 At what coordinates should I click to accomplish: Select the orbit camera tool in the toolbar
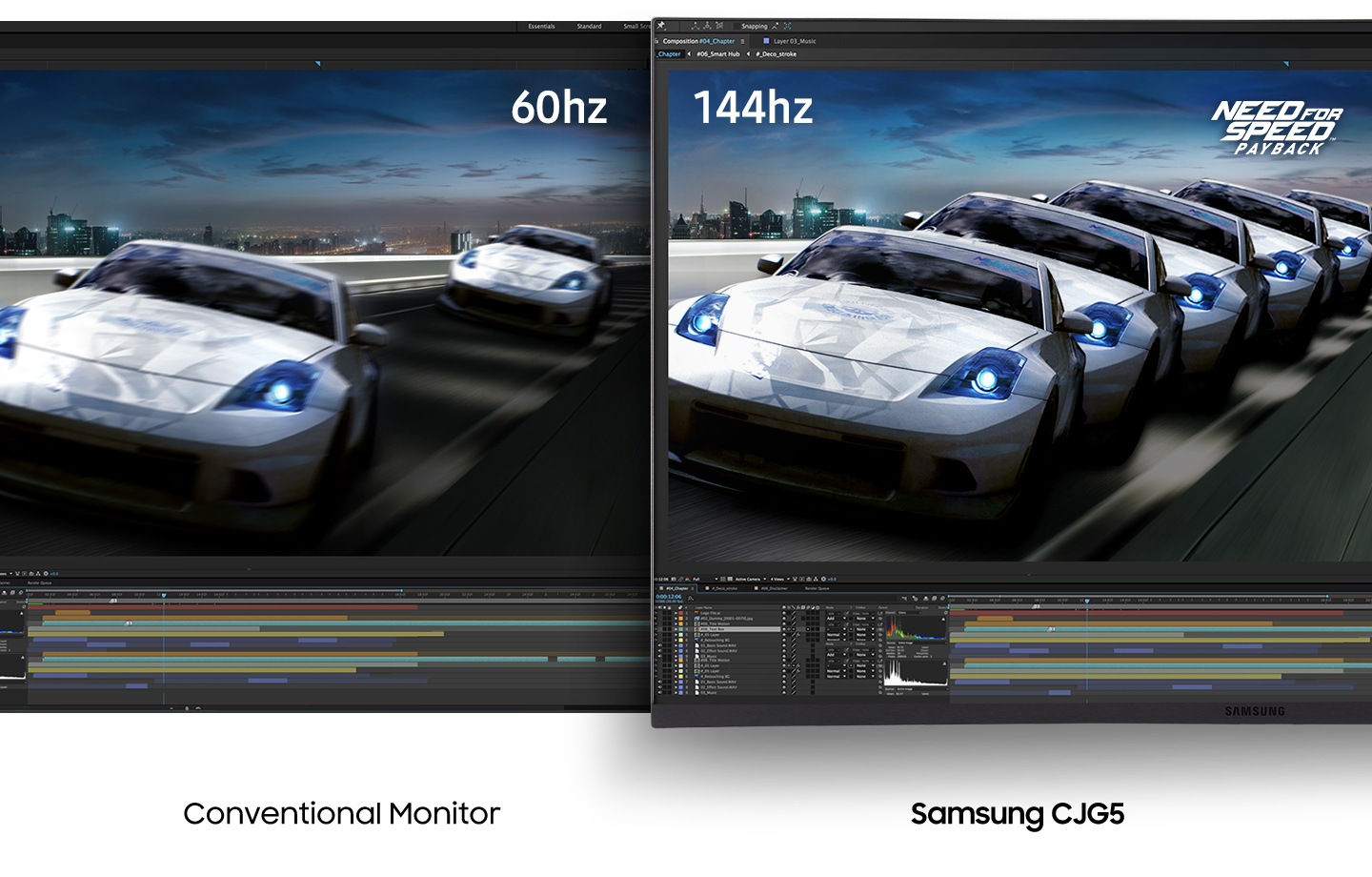point(694,27)
